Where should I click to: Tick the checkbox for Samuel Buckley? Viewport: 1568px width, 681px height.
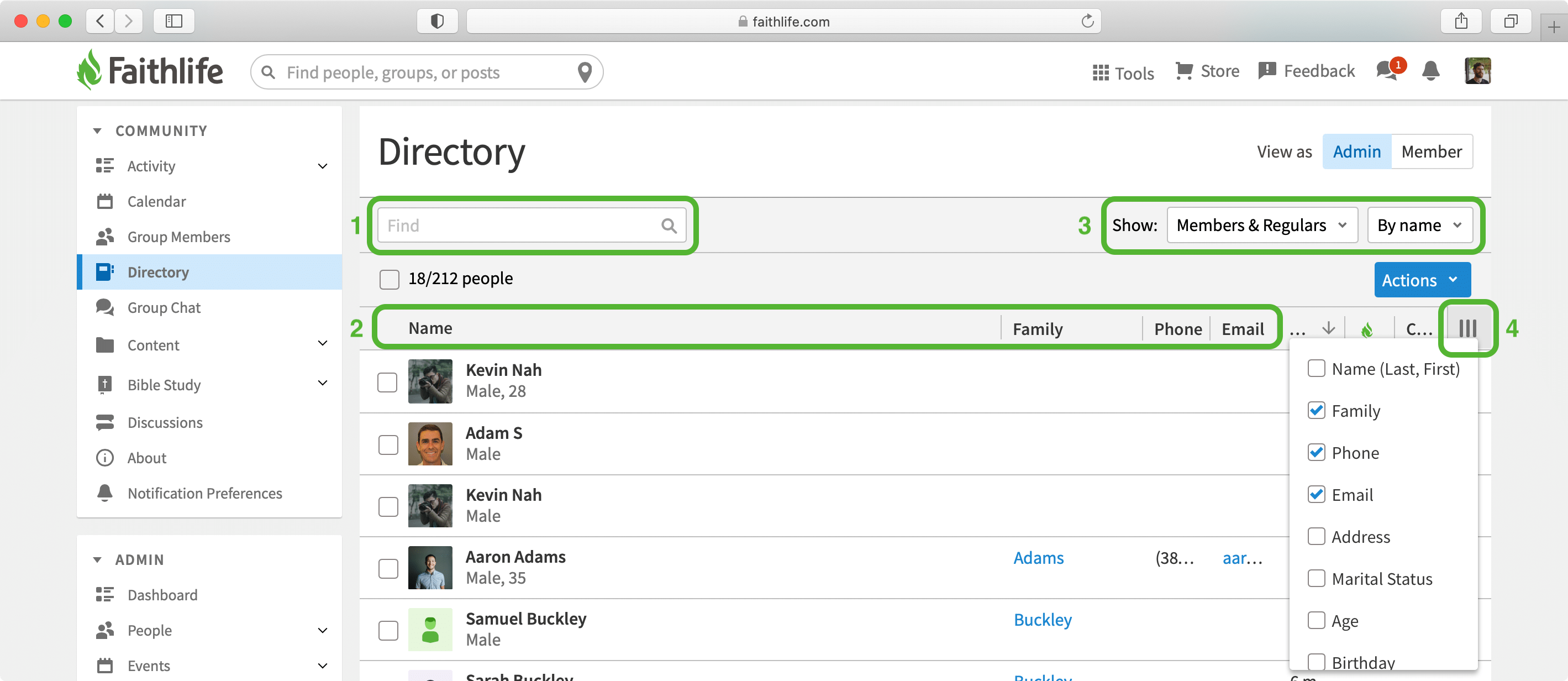point(388,631)
